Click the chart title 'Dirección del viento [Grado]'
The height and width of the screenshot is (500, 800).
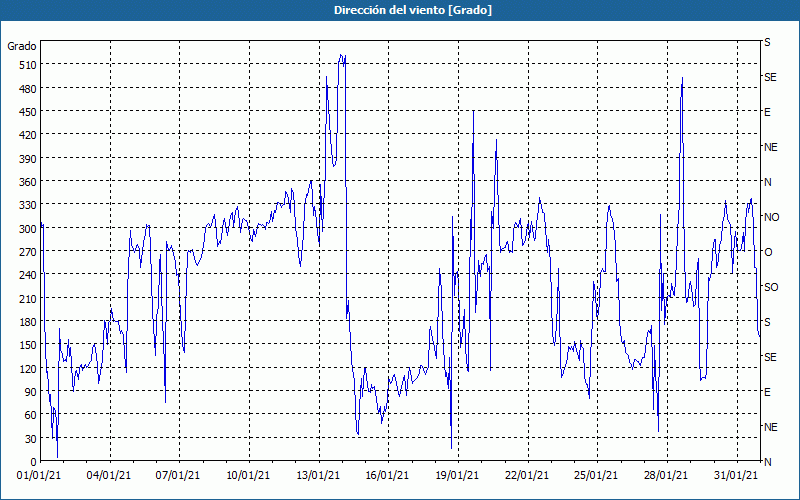(413, 10)
